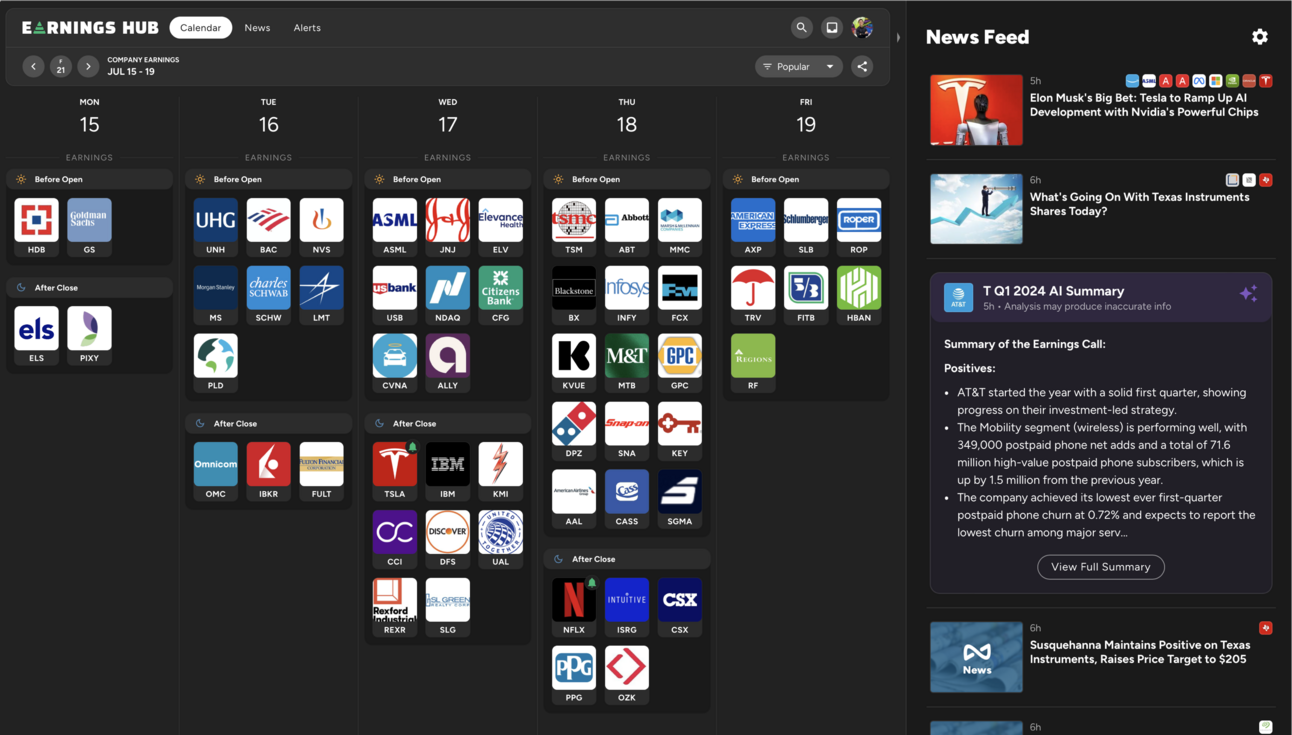Open News Feed settings gear
The image size is (1292, 735).
1259,37
